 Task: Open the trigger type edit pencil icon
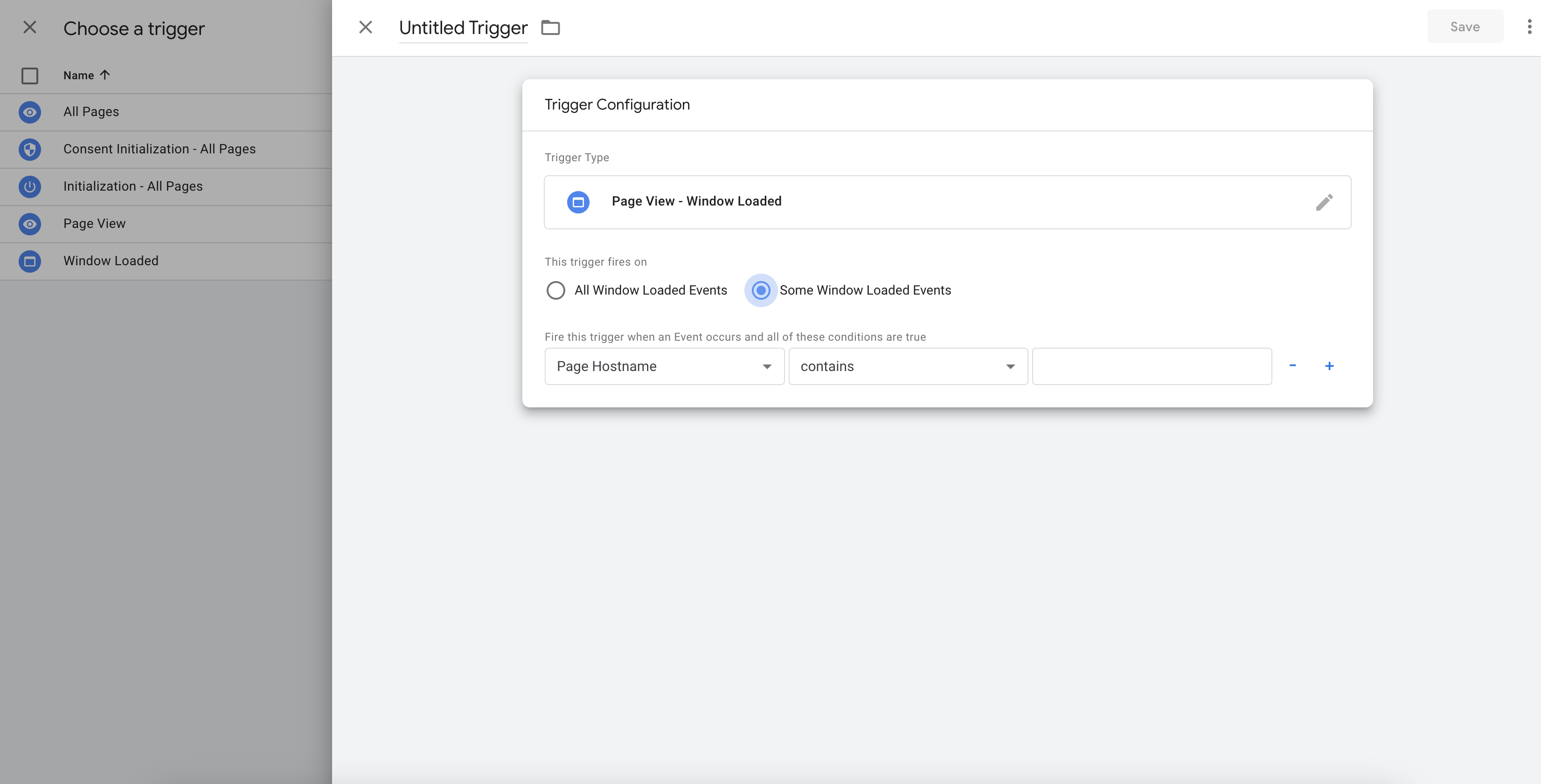pos(1325,202)
